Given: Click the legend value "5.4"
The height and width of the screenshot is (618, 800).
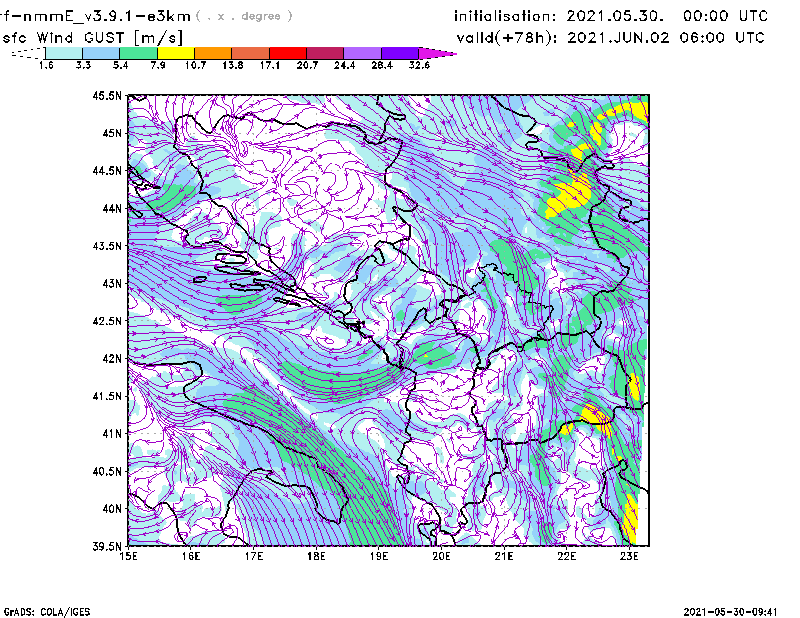Looking at the screenshot, I should (120, 65).
